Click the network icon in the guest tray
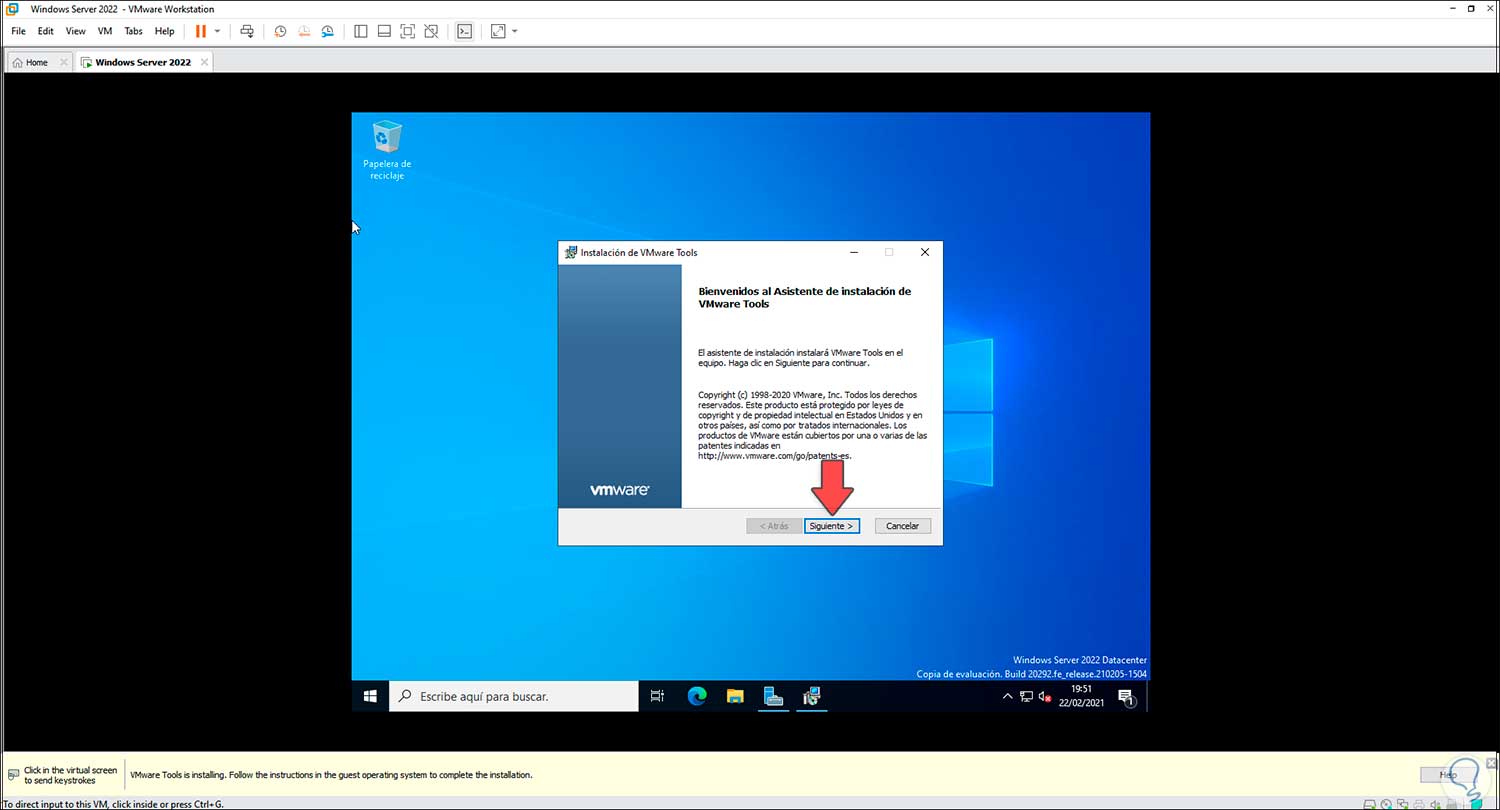Viewport: 1500px width, 810px height. 1026,696
